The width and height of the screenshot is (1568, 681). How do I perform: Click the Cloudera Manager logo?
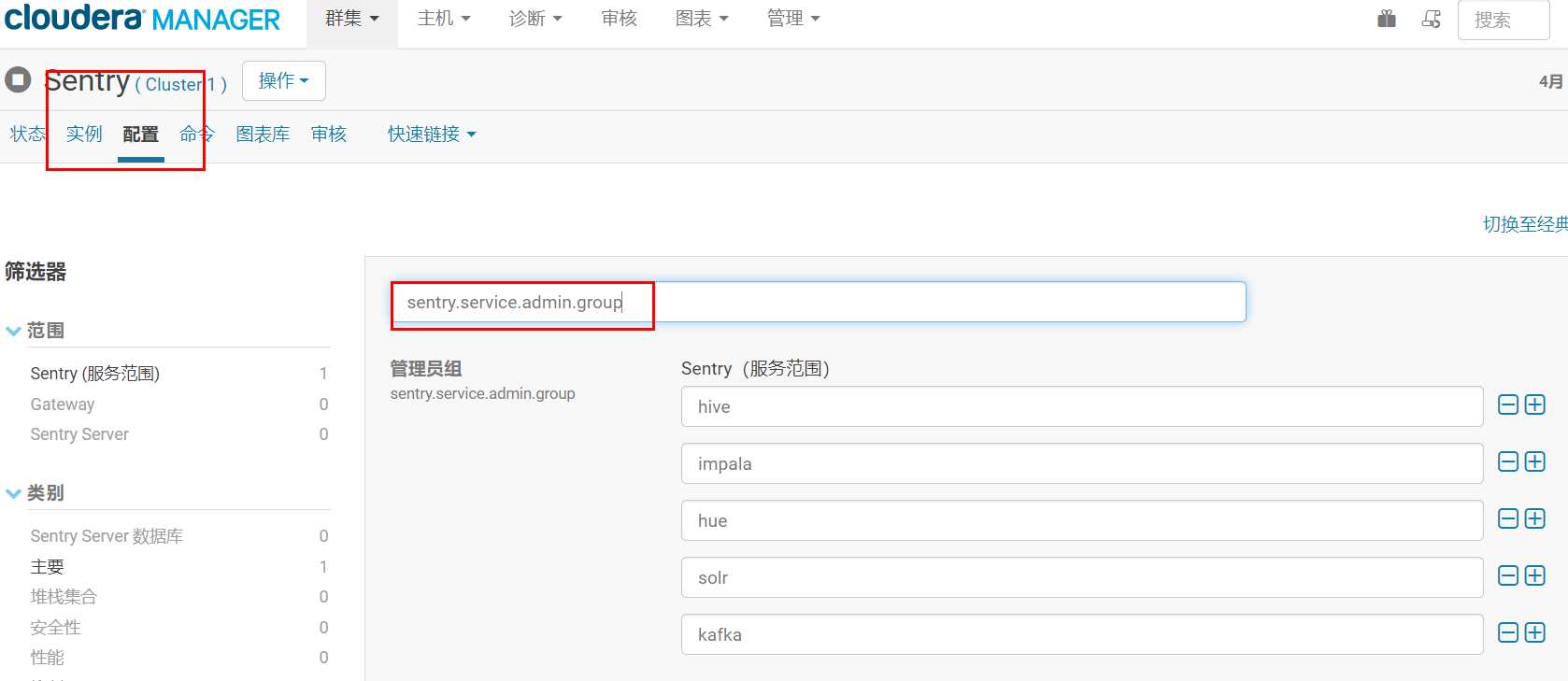click(142, 19)
